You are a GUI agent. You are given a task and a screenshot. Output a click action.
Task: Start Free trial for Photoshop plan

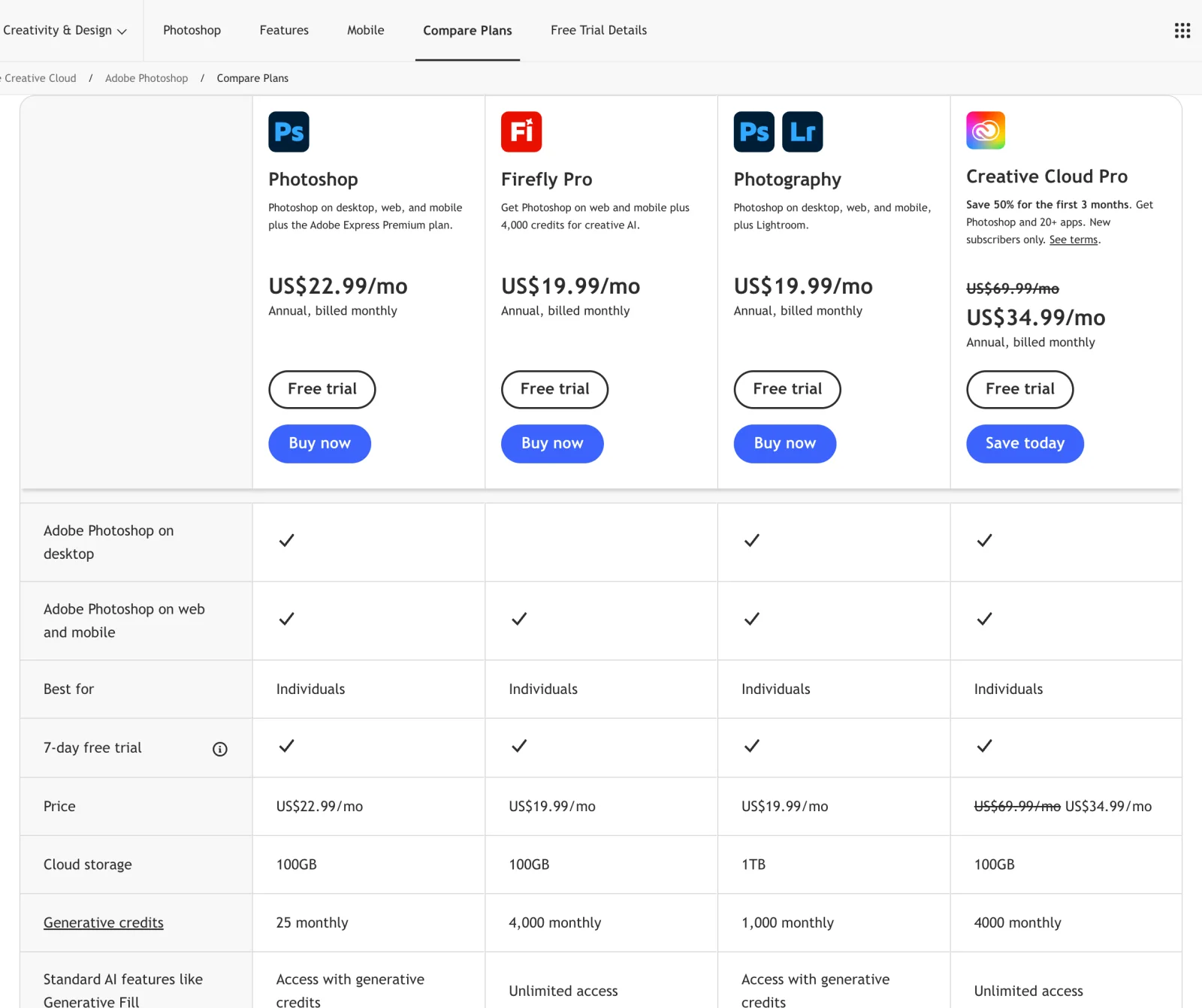[322, 389]
